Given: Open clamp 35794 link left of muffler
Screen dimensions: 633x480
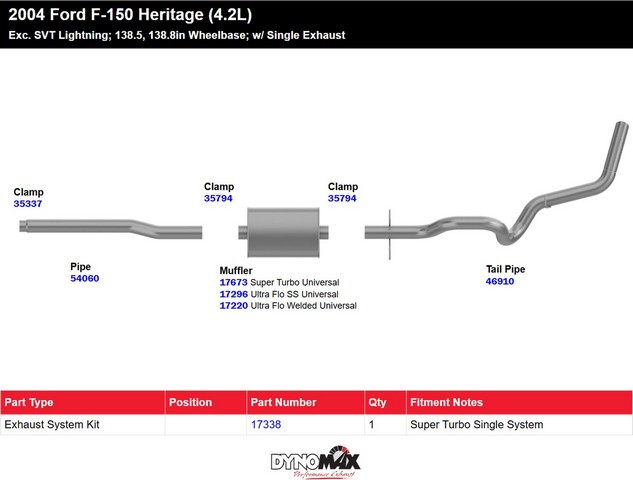Looking at the screenshot, I should tap(218, 198).
